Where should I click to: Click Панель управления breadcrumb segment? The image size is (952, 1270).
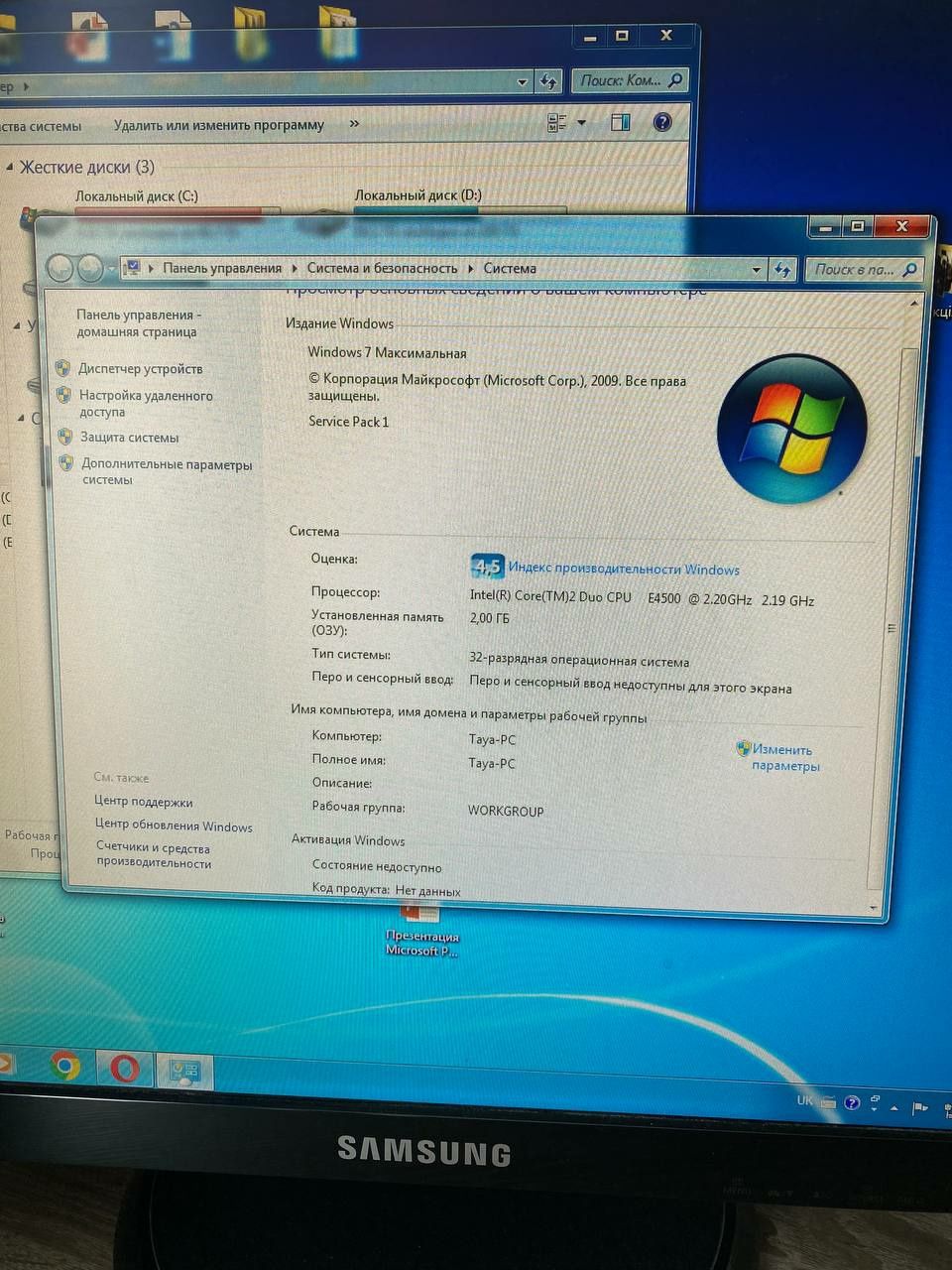pos(222,268)
